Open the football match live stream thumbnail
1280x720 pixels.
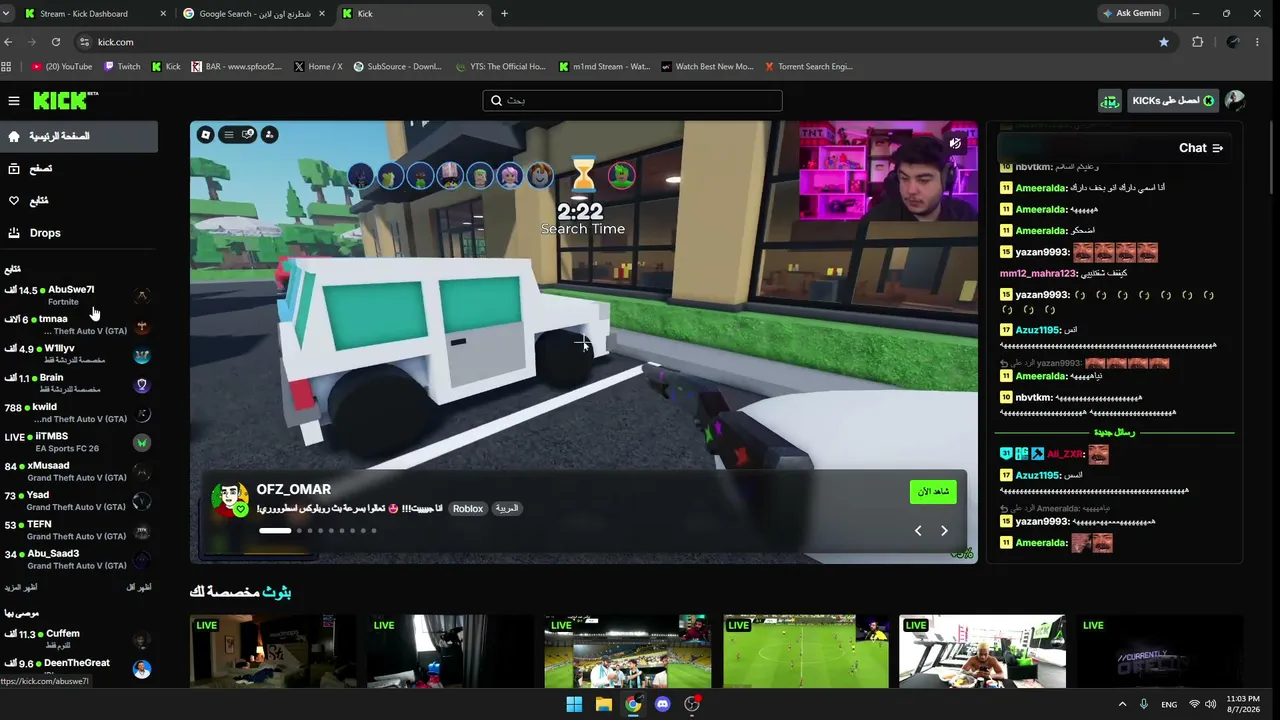806,651
